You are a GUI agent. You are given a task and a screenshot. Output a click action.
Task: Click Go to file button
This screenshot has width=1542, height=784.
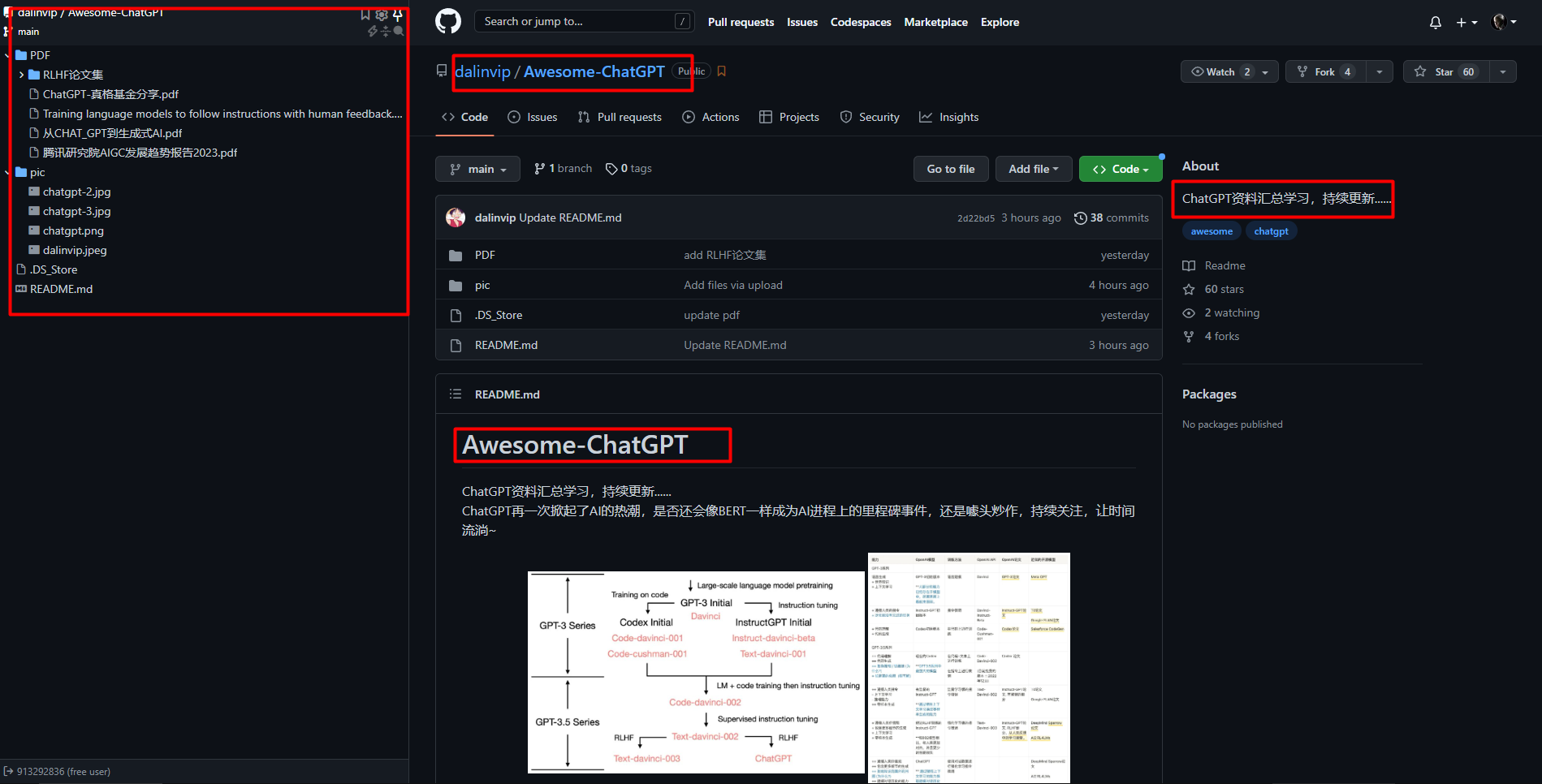(x=952, y=169)
